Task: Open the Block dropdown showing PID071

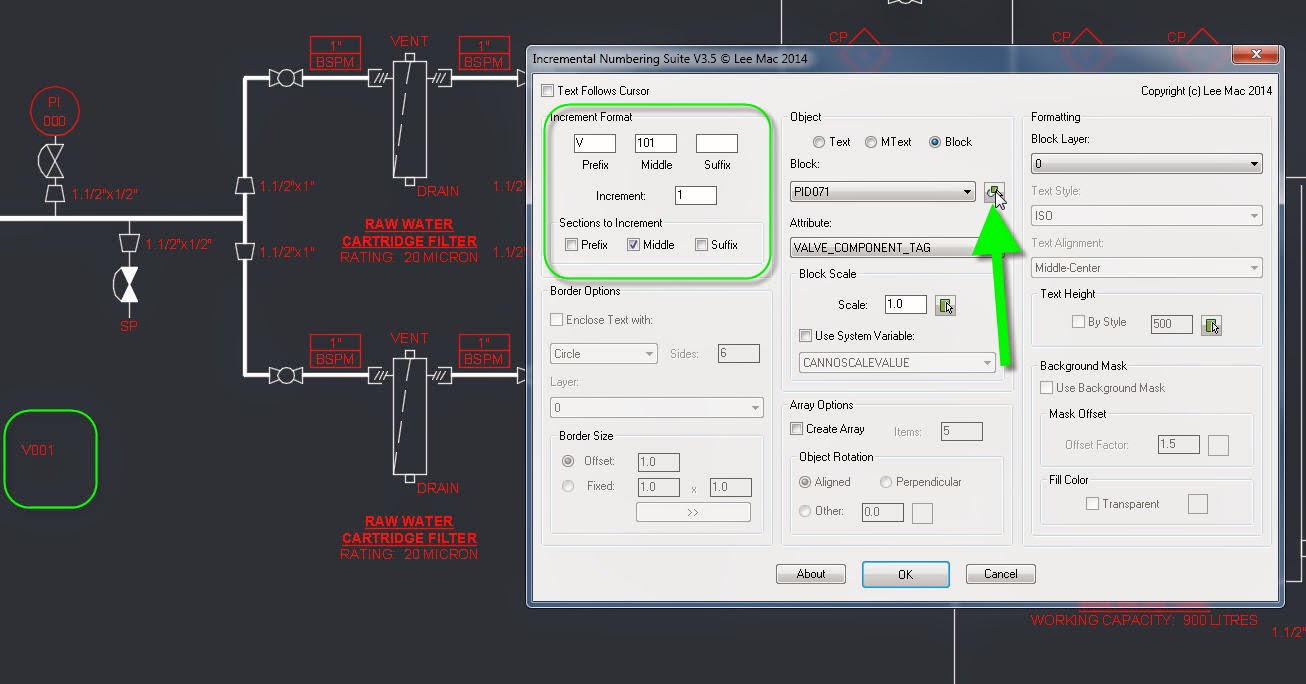Action: (882, 192)
